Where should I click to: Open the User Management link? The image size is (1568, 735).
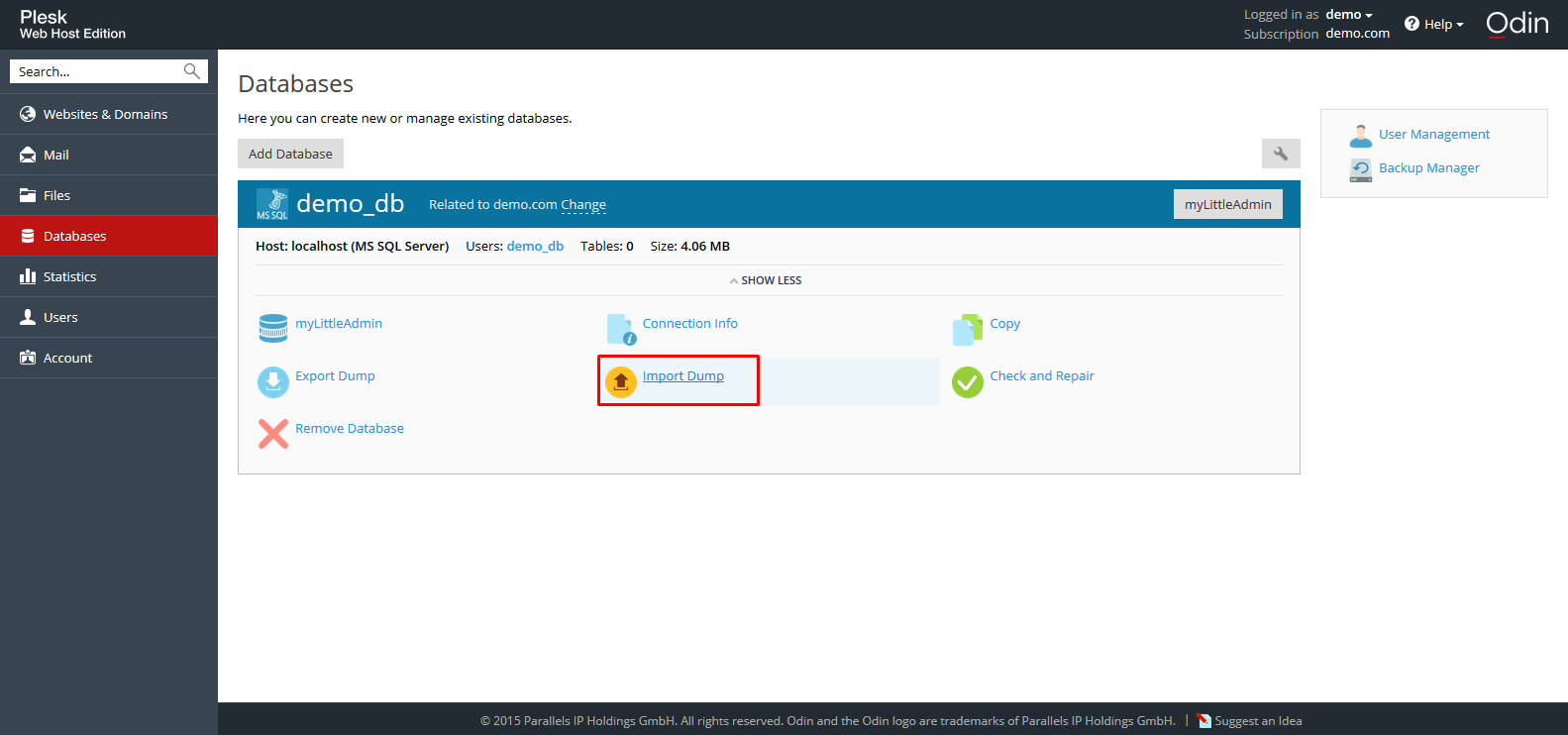click(x=1434, y=134)
